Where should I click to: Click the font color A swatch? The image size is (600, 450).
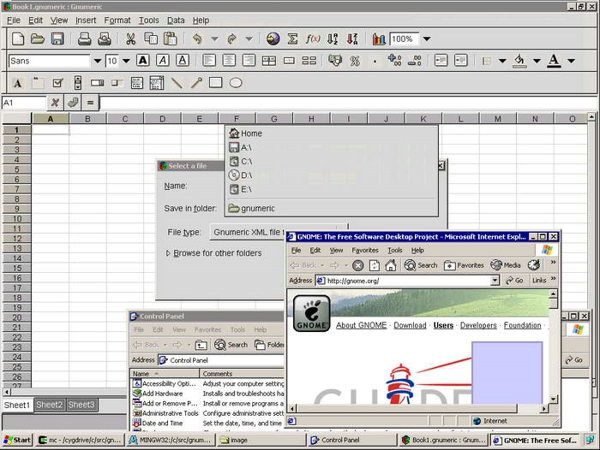554,61
